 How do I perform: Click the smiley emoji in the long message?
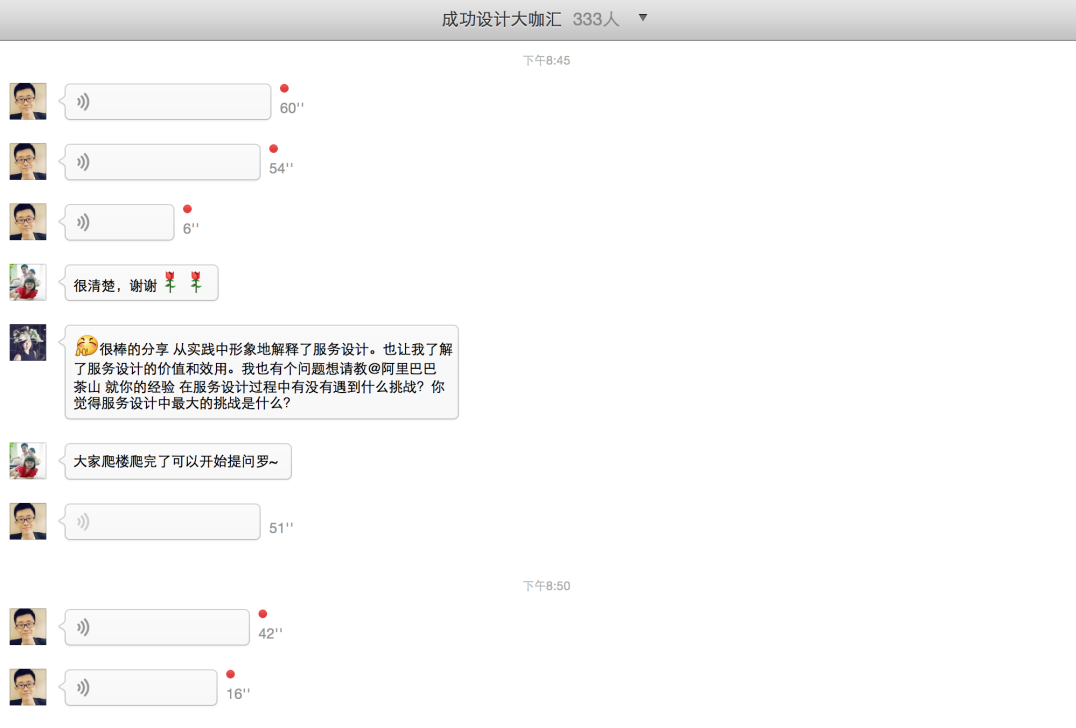[86, 345]
